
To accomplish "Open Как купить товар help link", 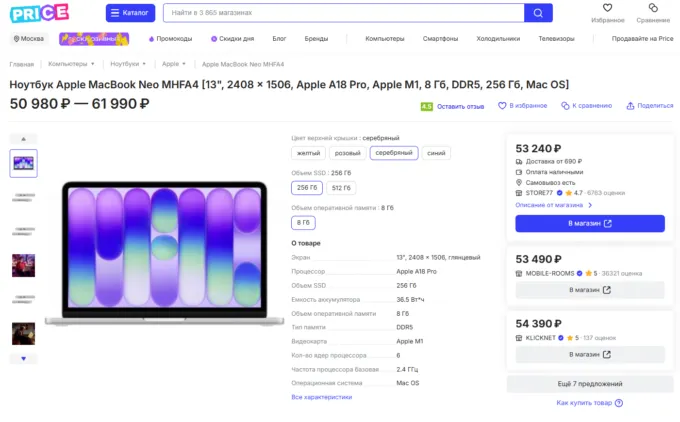I will point(584,403).
